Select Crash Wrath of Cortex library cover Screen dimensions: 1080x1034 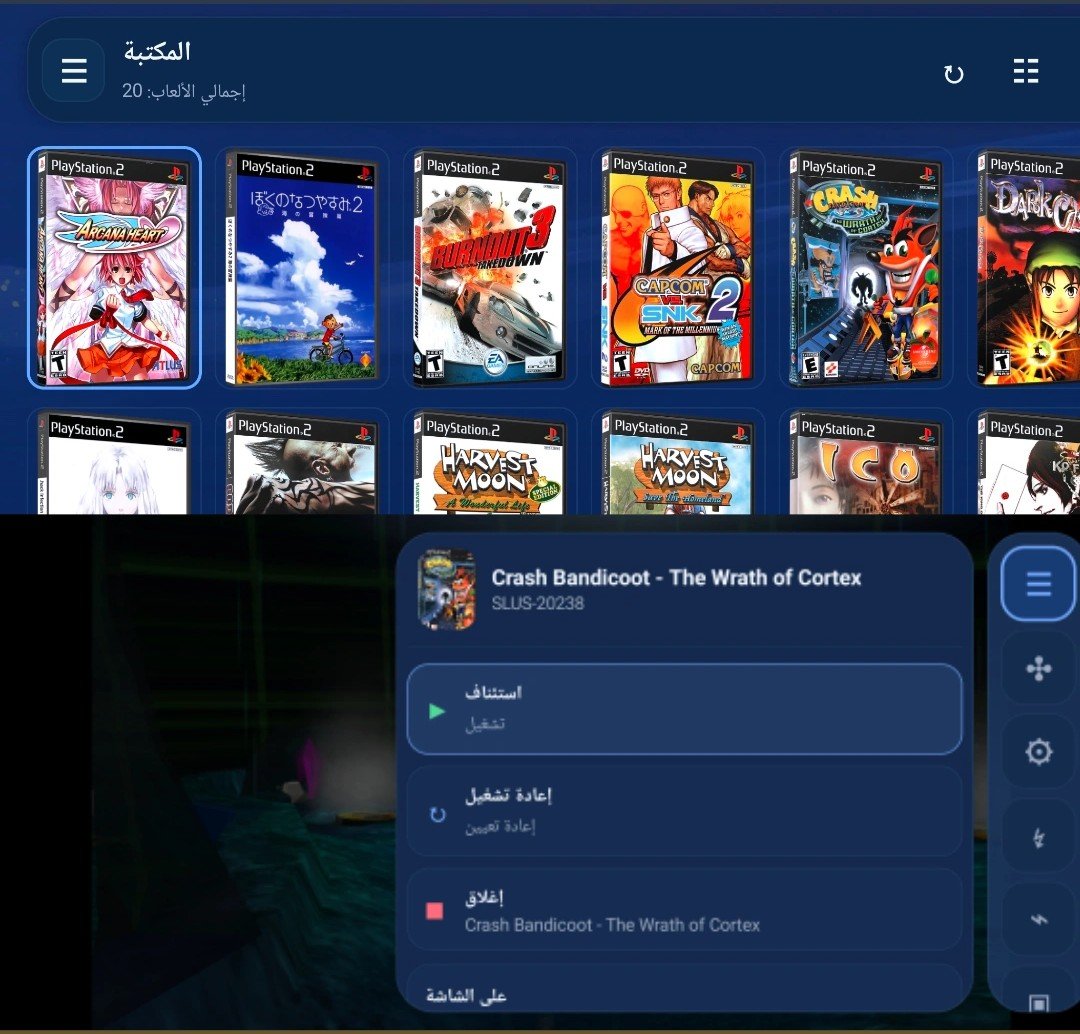pyautogui.click(x=866, y=267)
